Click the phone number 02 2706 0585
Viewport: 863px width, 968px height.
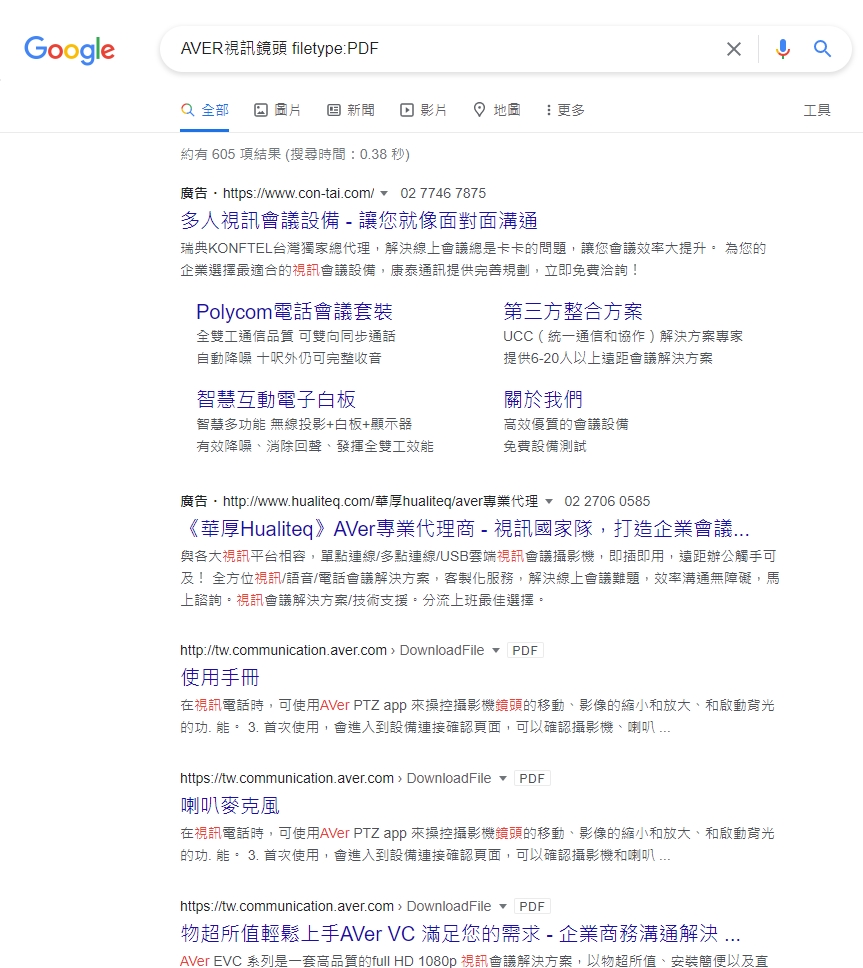[x=607, y=501]
